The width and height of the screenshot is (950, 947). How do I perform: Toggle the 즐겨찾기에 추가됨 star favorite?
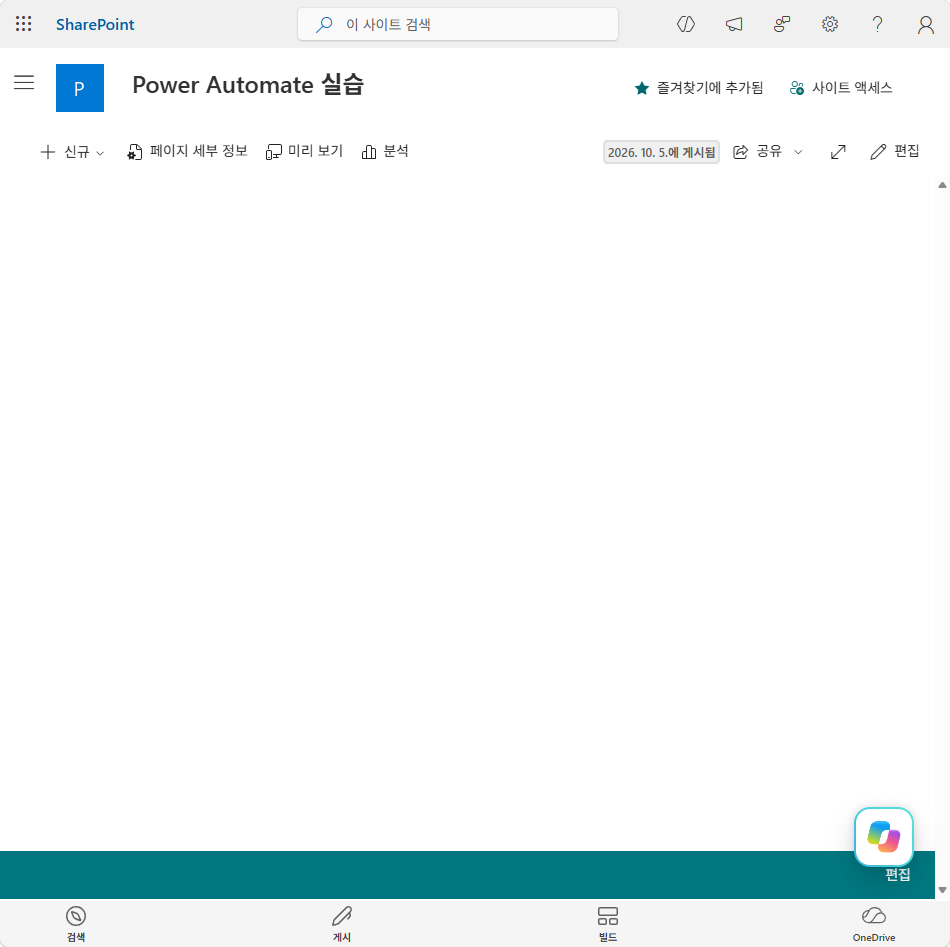(x=699, y=88)
